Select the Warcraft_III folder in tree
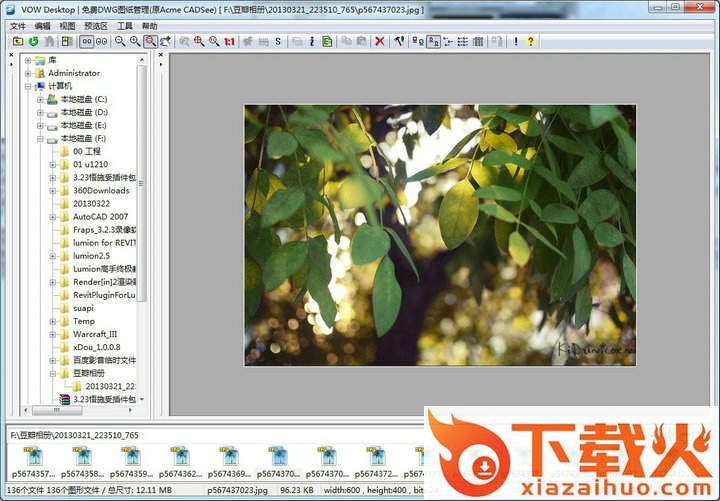Image resolution: width=720 pixels, height=501 pixels. (95, 334)
